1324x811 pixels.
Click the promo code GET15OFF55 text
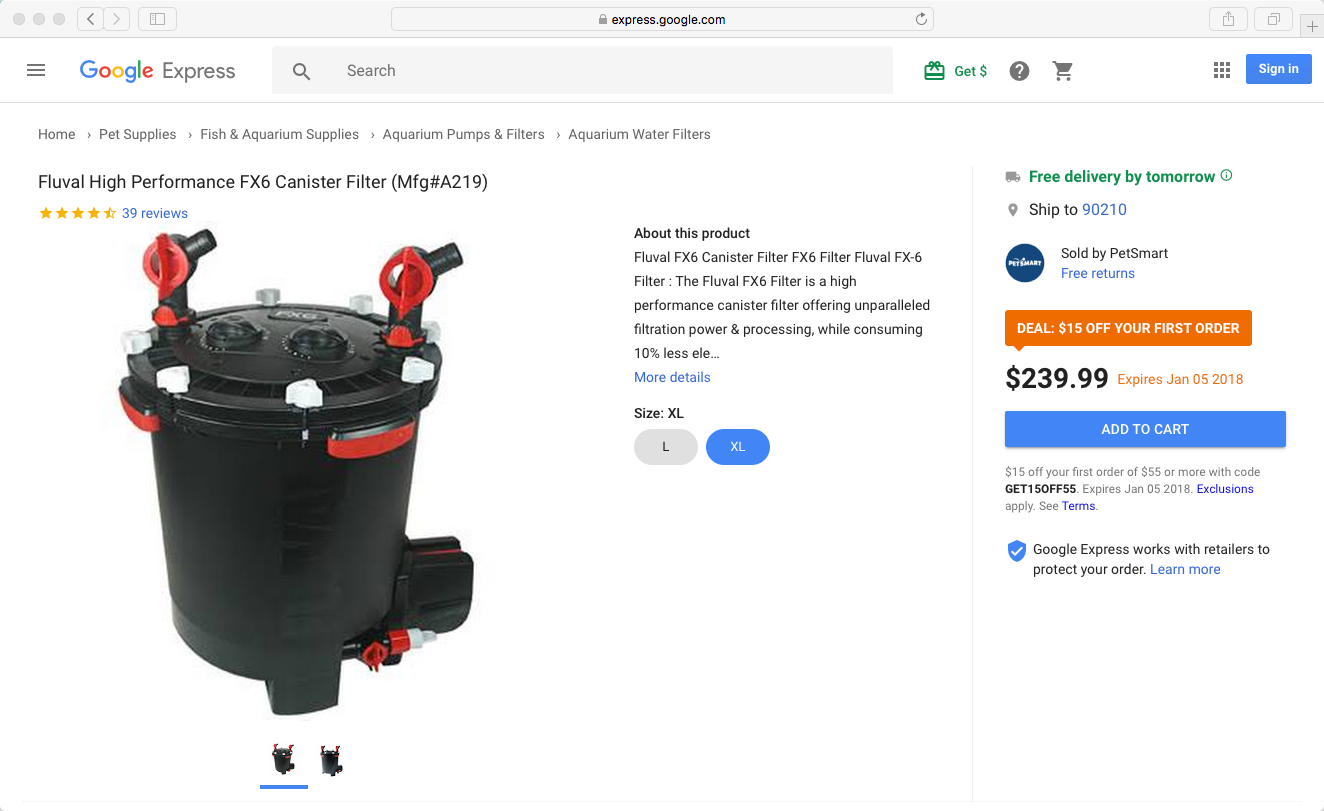1040,489
